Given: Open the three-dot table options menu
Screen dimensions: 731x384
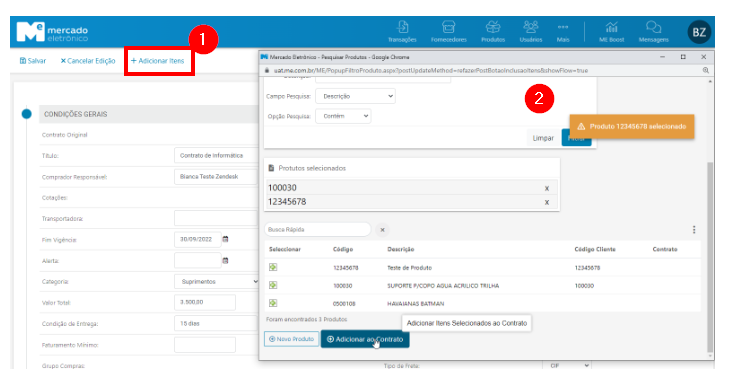Looking at the screenshot, I should (694, 229).
